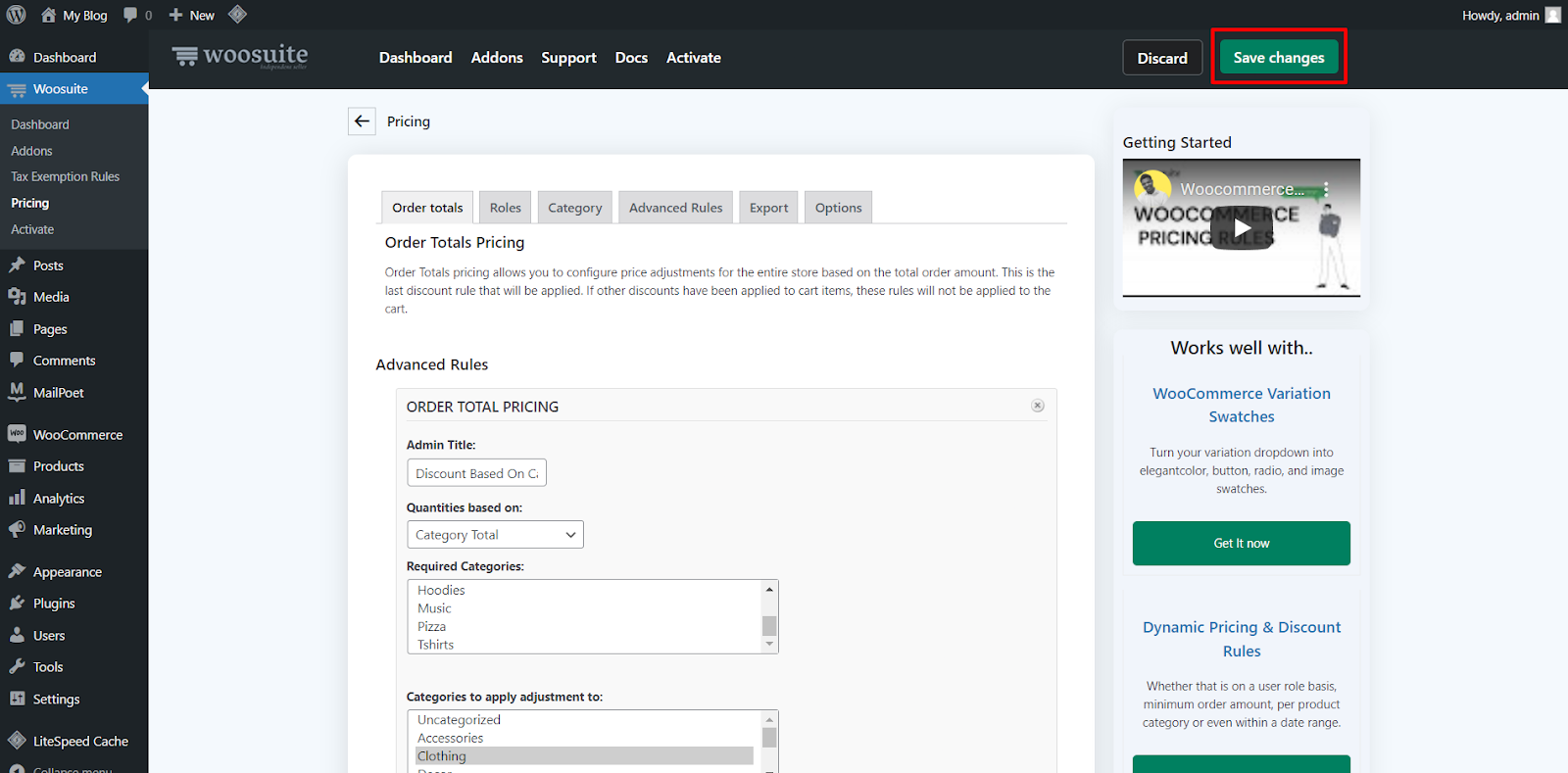Viewport: 1568px width, 773px height.
Task: Click Get It now button
Action: click(1242, 543)
